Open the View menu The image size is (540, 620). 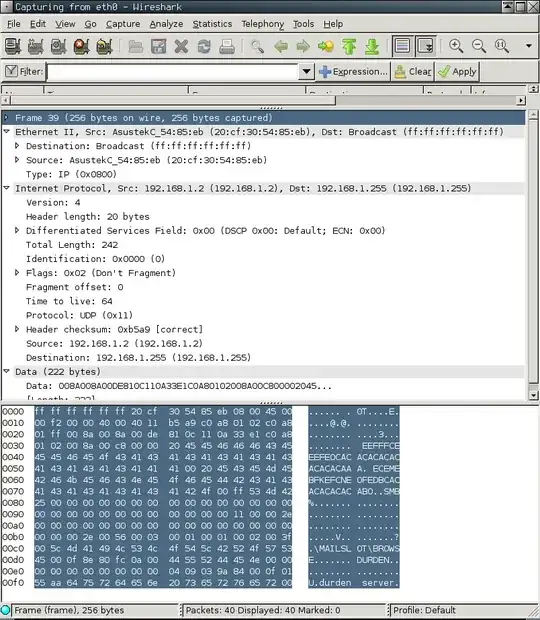(65, 24)
